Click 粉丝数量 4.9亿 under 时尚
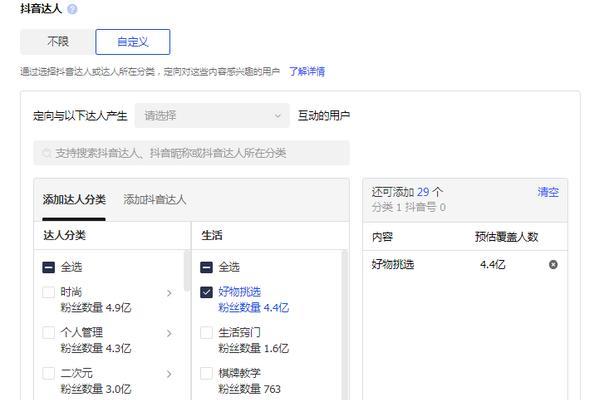 [96, 308]
